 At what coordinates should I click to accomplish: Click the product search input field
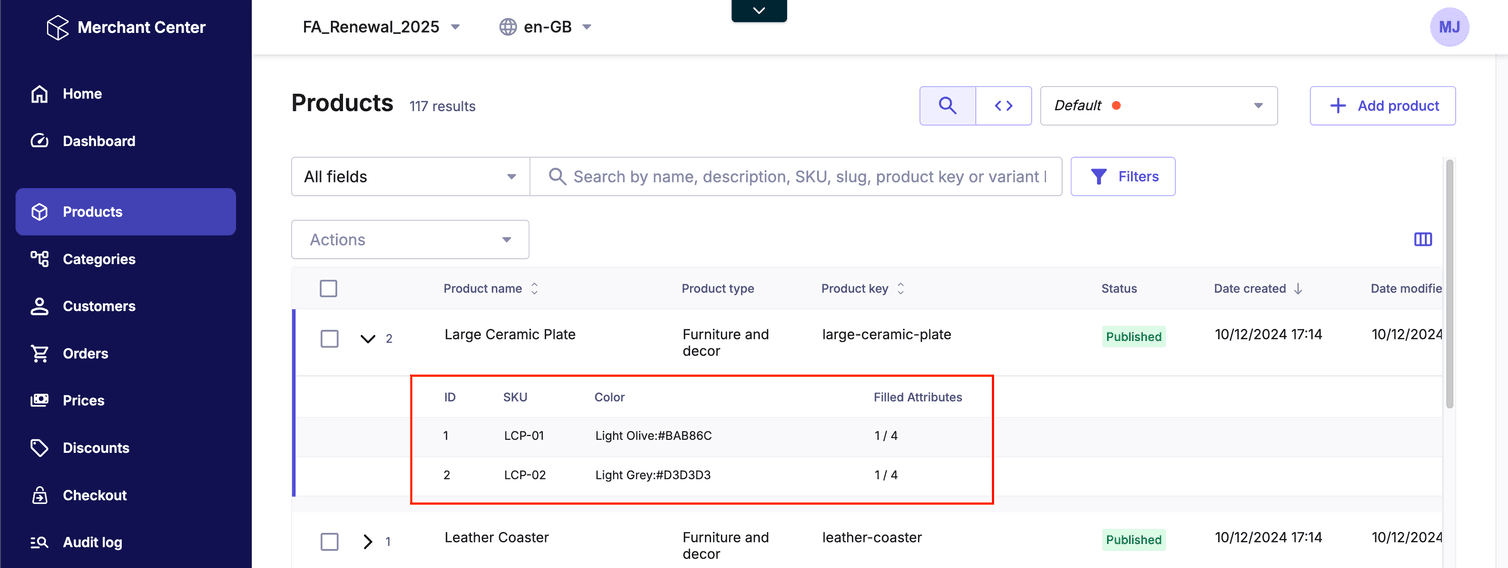pos(808,177)
